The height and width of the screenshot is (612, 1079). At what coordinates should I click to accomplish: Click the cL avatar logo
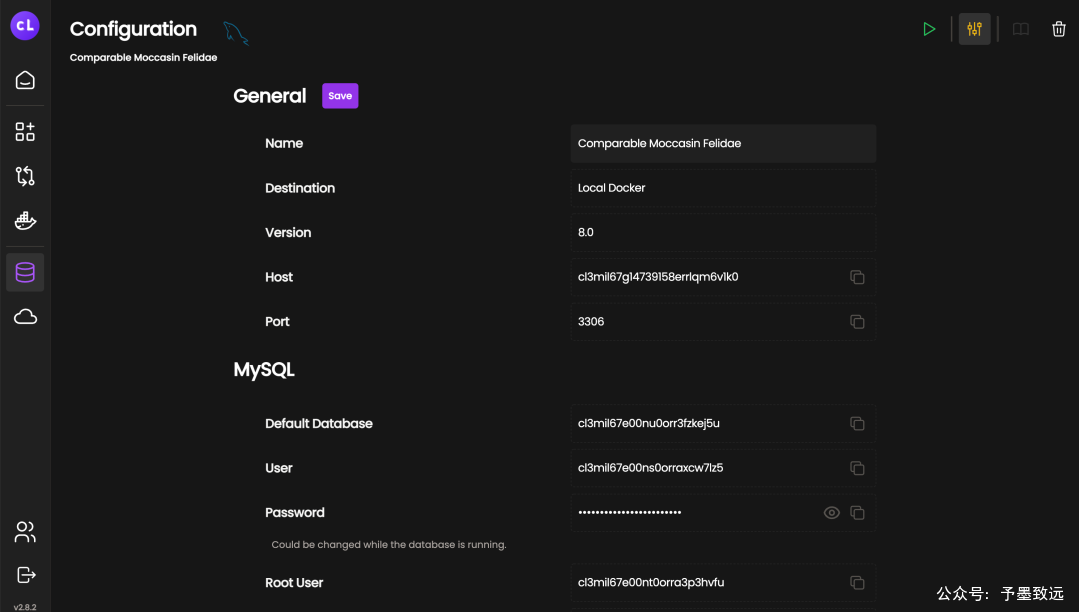(x=25, y=25)
